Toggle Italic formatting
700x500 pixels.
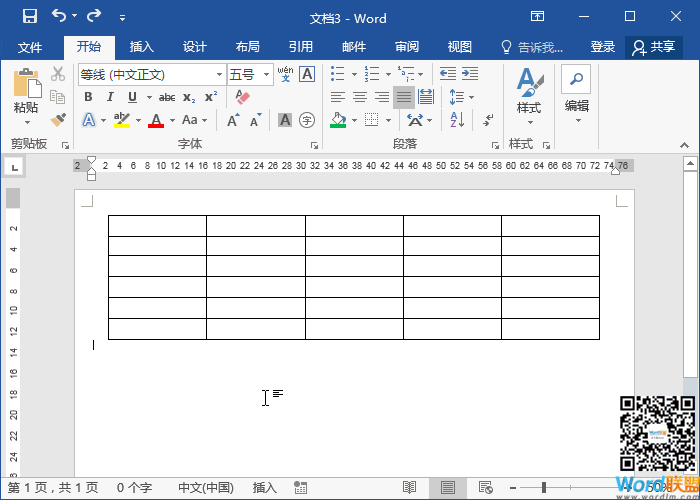[x=110, y=97]
